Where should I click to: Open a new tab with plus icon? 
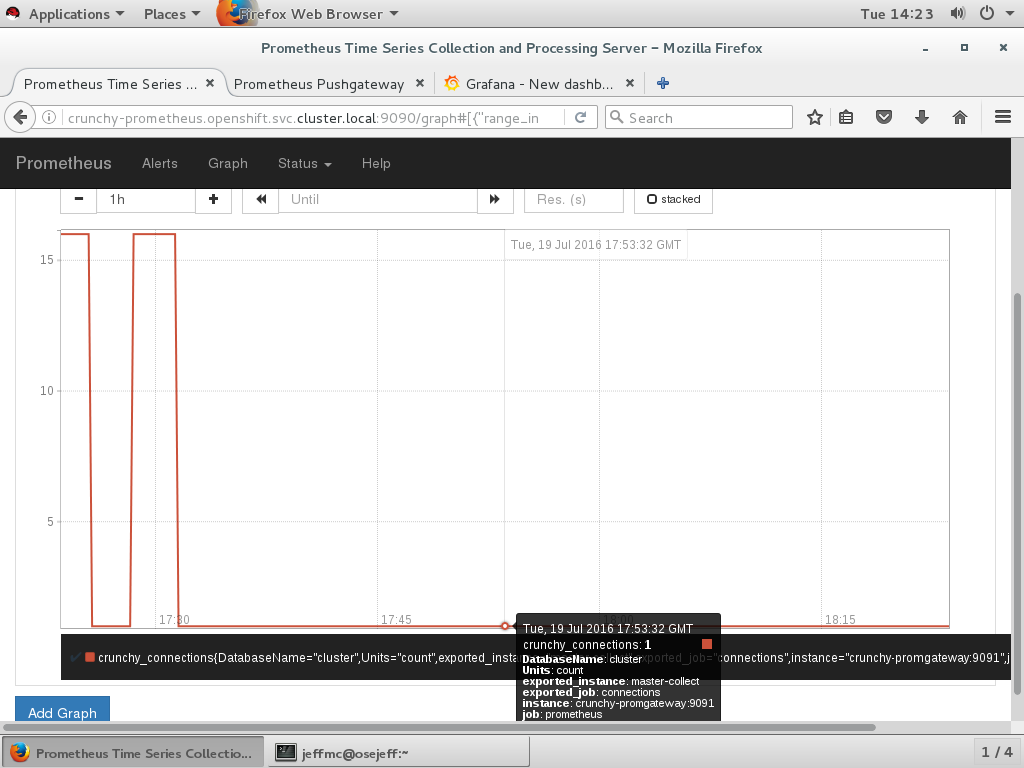pos(662,84)
